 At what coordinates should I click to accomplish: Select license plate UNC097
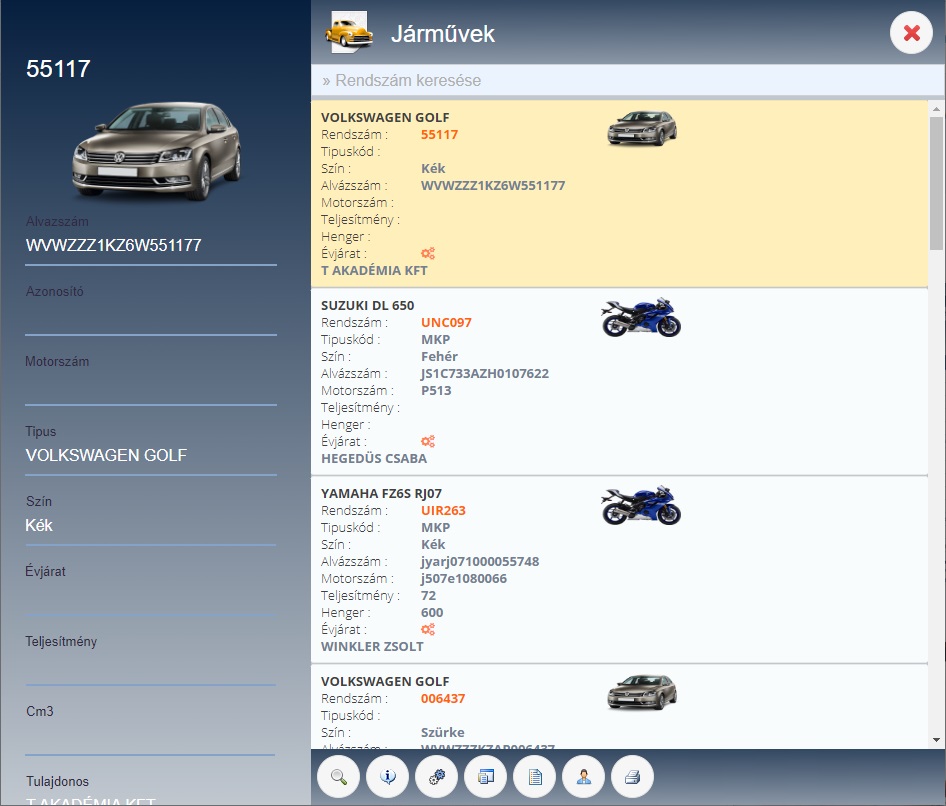point(446,323)
